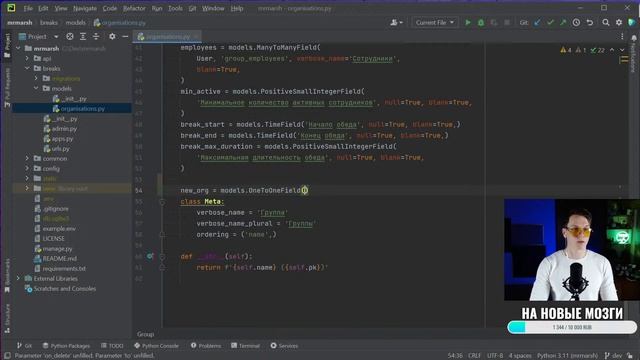The height and width of the screenshot is (360, 640).
Task: Expand the migrations folder
Action: pos(36,78)
